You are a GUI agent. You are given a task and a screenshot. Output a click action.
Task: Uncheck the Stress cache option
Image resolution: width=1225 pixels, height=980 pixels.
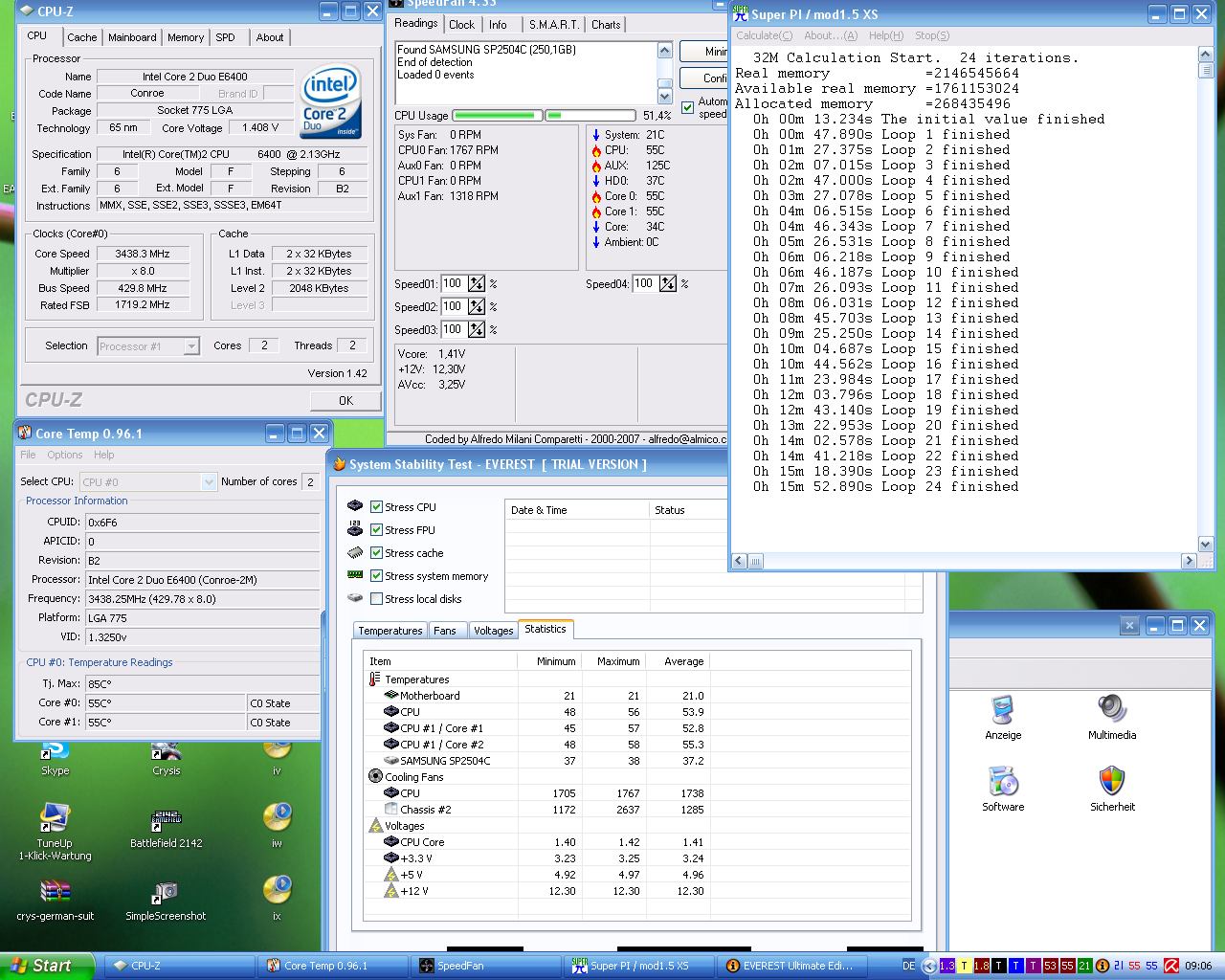pyautogui.click(x=377, y=552)
